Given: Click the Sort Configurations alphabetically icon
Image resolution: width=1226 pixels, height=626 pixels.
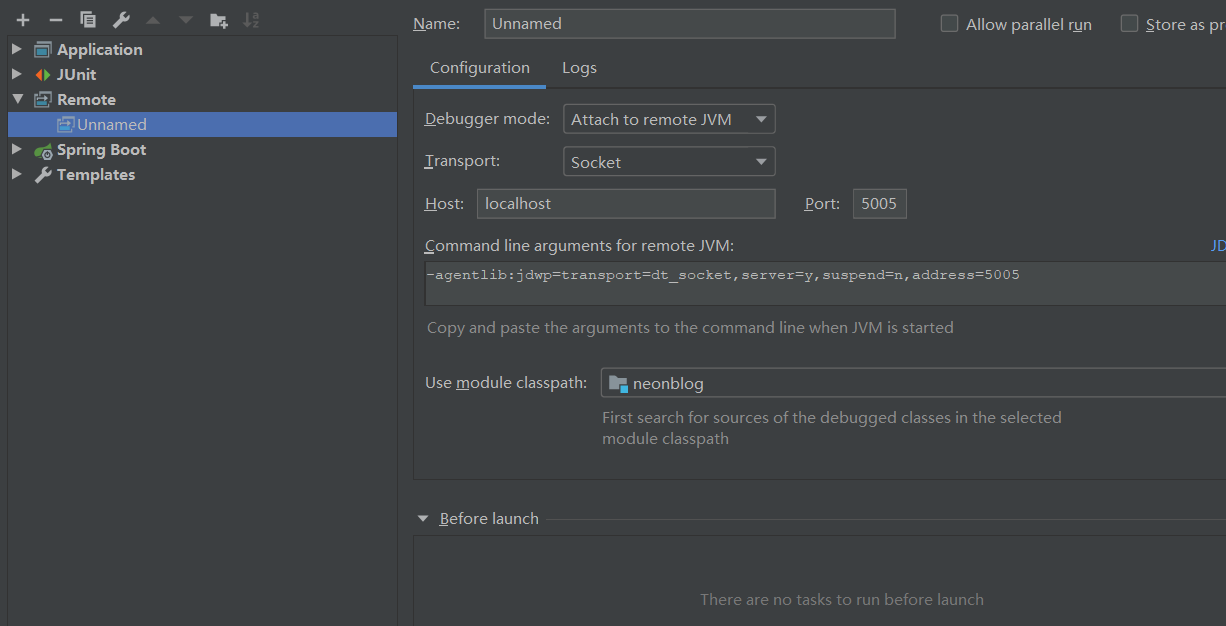Looking at the screenshot, I should pyautogui.click(x=252, y=20).
